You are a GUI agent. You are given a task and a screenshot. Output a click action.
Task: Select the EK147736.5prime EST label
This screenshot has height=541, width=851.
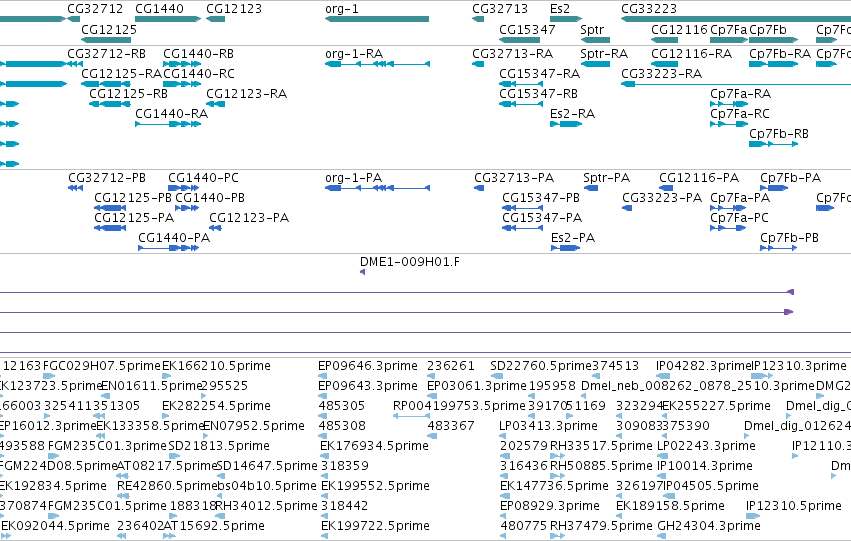[x=554, y=485]
